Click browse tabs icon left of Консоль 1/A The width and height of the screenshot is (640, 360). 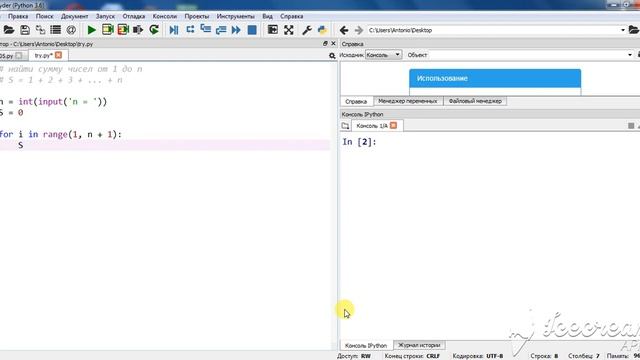click(345, 126)
